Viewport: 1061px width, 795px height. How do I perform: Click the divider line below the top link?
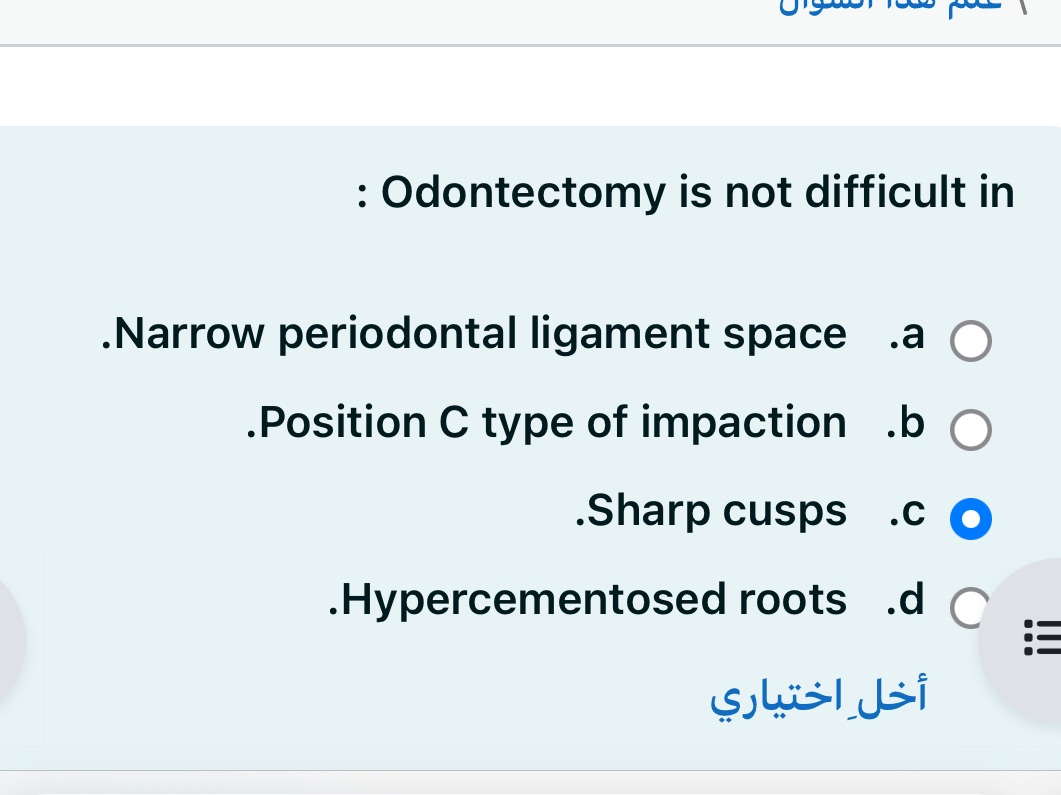click(x=530, y=42)
